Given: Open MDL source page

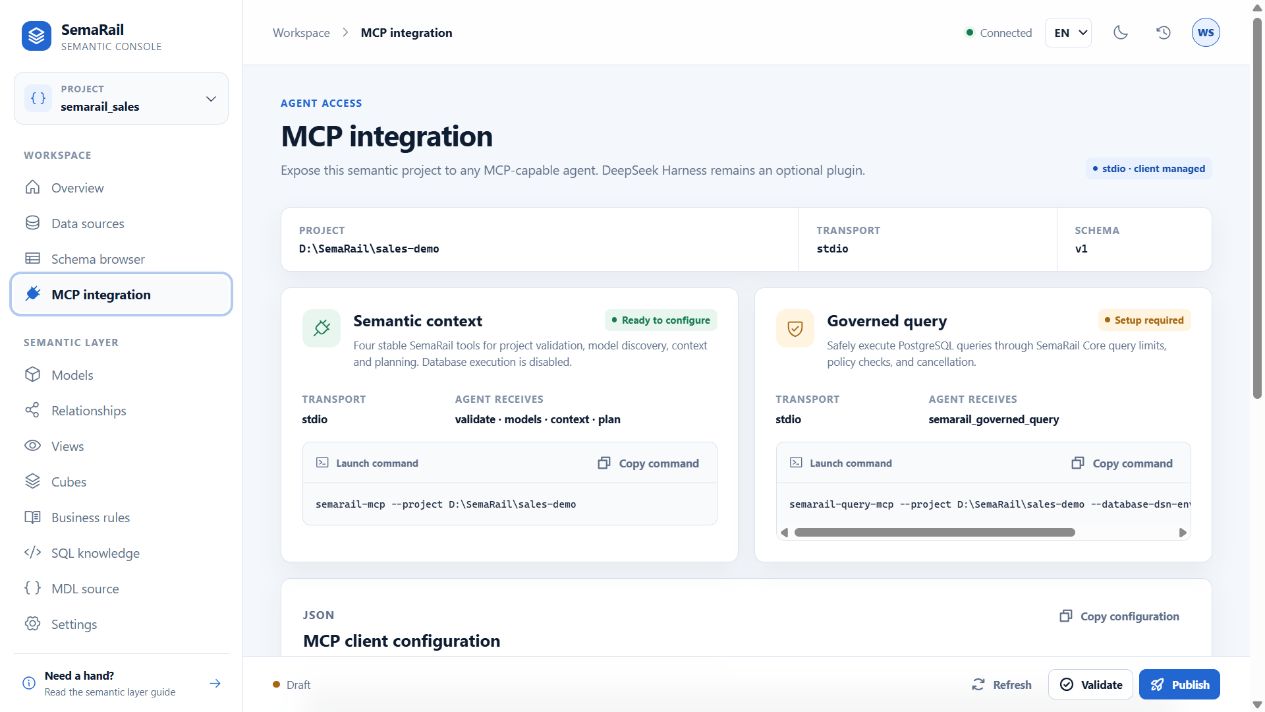Looking at the screenshot, I should pyautogui.click(x=121, y=589).
